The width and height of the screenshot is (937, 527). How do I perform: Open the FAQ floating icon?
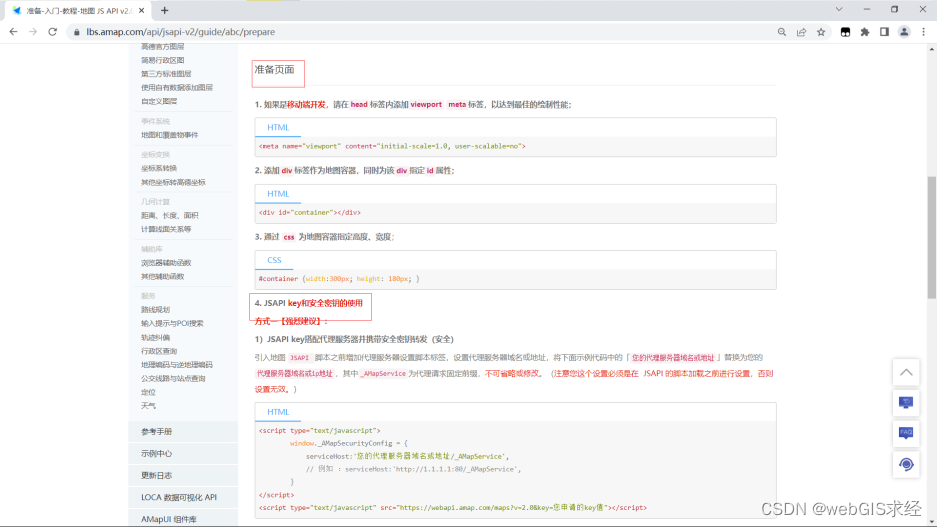click(x=906, y=433)
